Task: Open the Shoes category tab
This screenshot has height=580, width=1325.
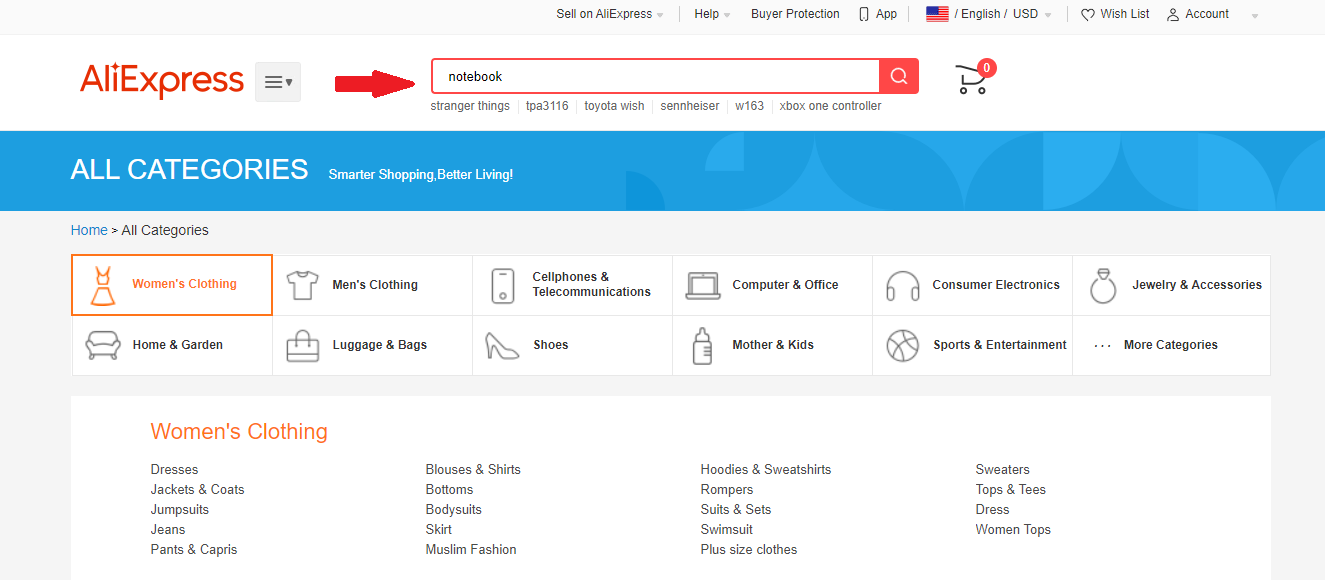Action: (x=572, y=345)
